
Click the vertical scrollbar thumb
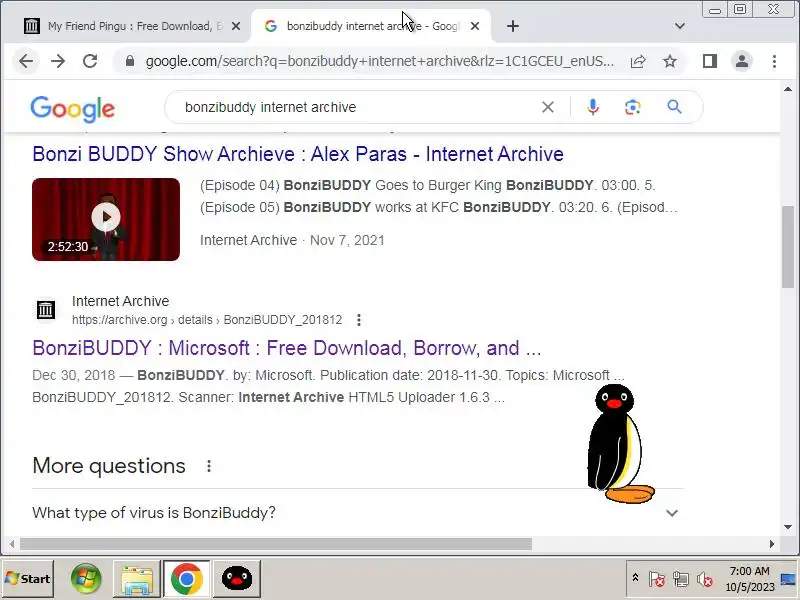coord(788,247)
